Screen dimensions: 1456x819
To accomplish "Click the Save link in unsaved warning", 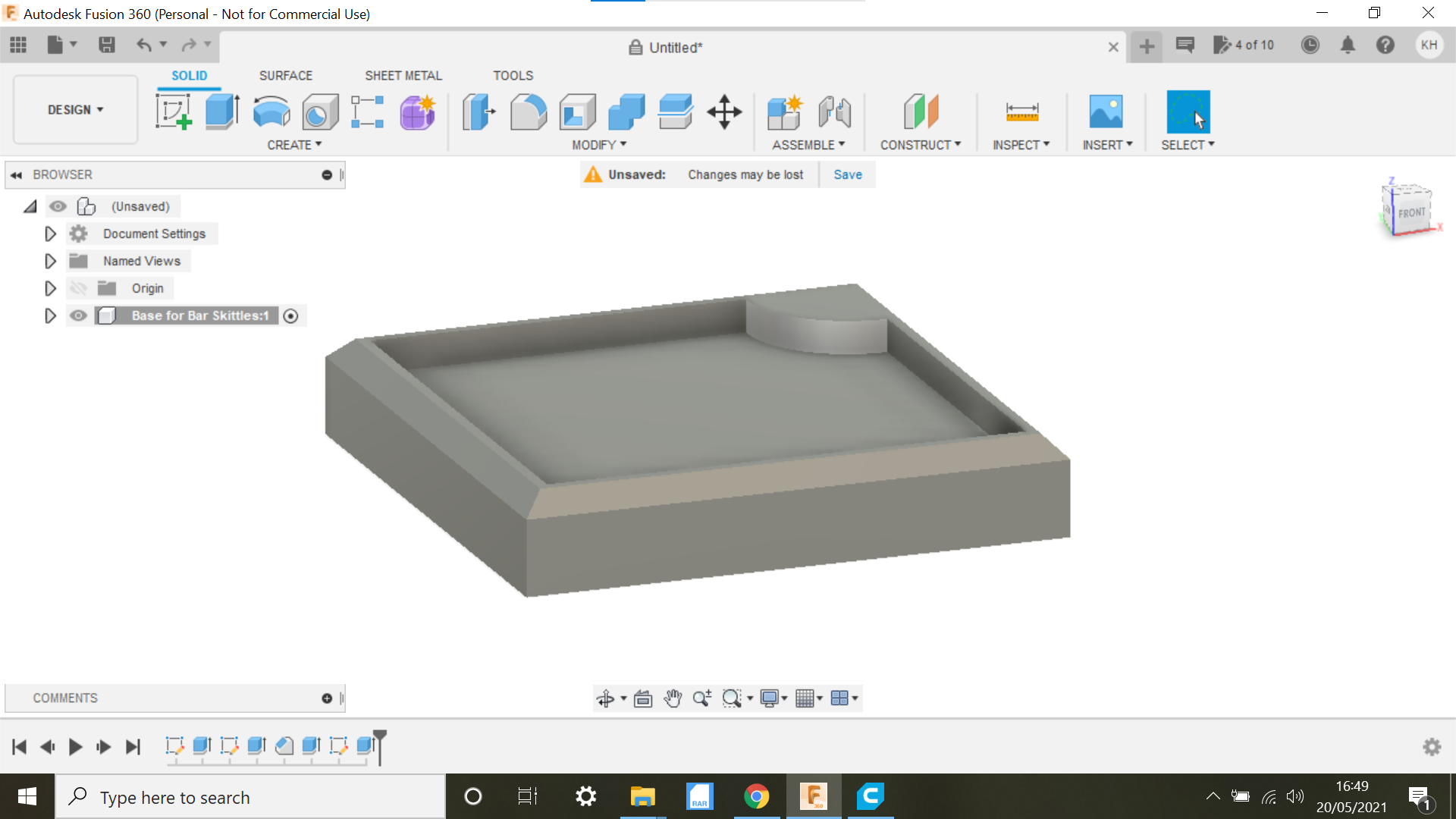I will click(x=847, y=174).
